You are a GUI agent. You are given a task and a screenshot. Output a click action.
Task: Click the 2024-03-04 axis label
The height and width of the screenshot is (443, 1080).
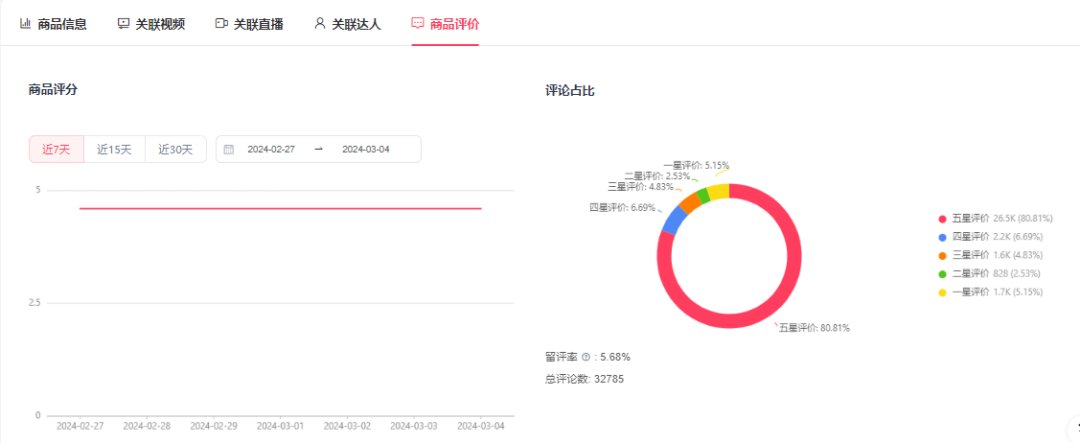[481, 426]
